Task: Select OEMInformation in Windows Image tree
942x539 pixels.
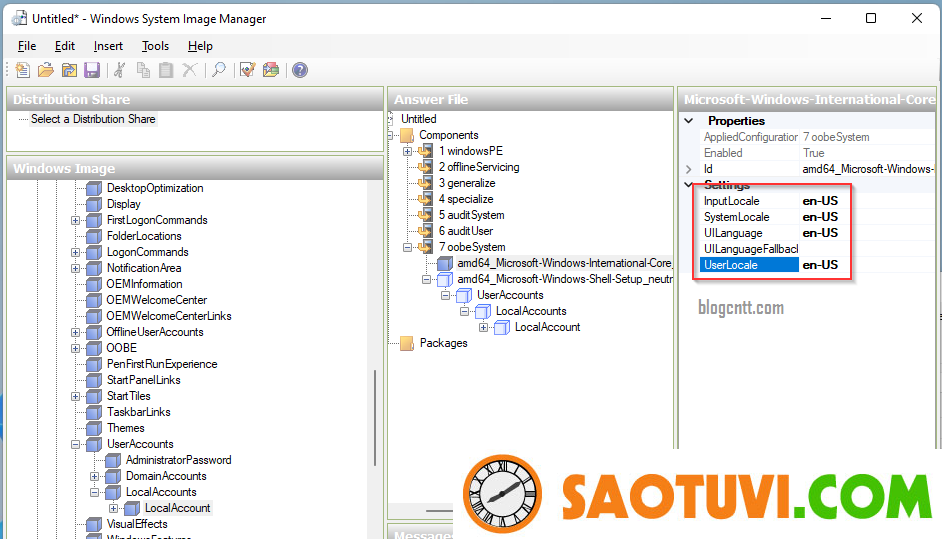Action: click(x=144, y=284)
